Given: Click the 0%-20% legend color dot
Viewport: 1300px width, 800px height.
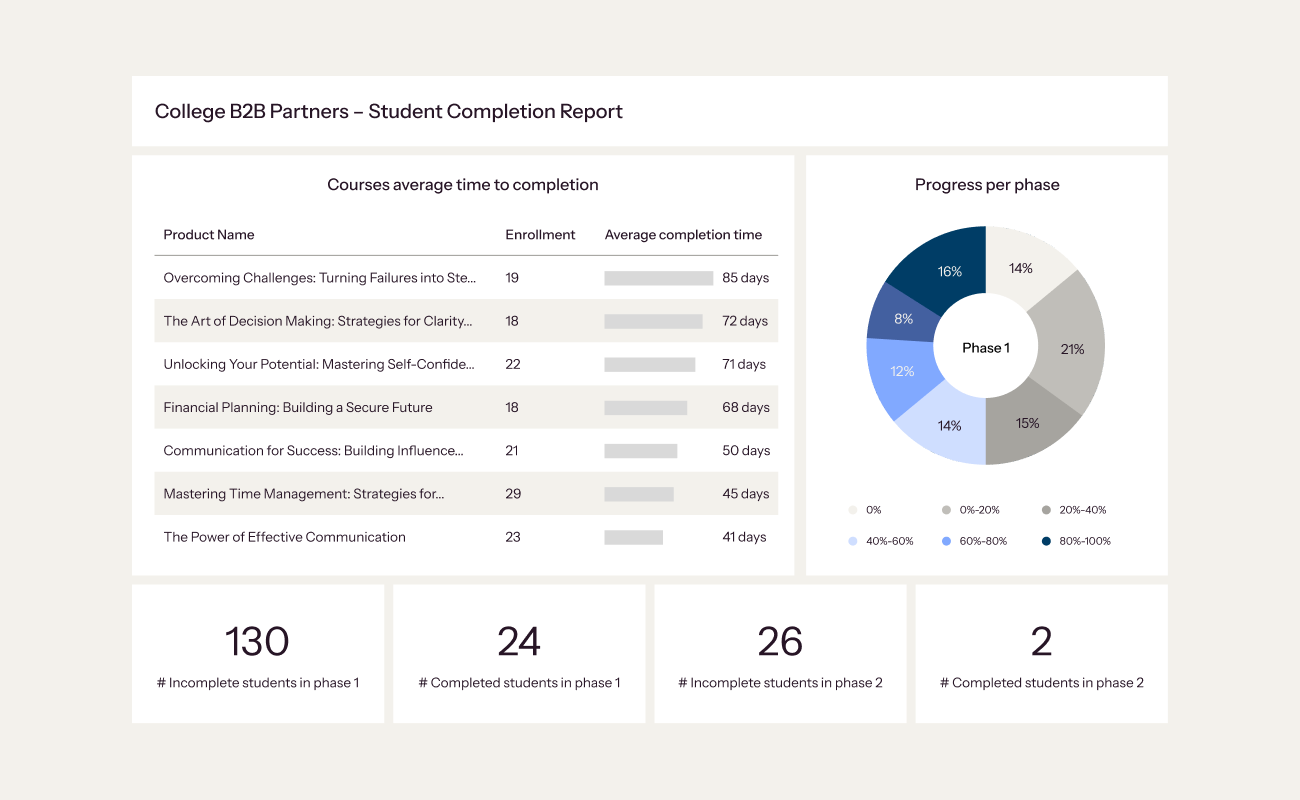Looking at the screenshot, I should click(946, 510).
